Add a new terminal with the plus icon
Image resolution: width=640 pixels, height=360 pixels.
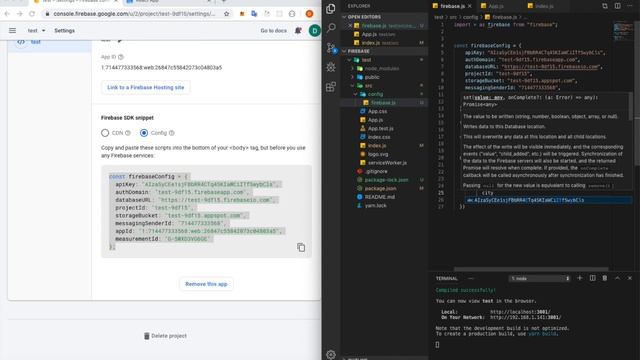coord(580,278)
